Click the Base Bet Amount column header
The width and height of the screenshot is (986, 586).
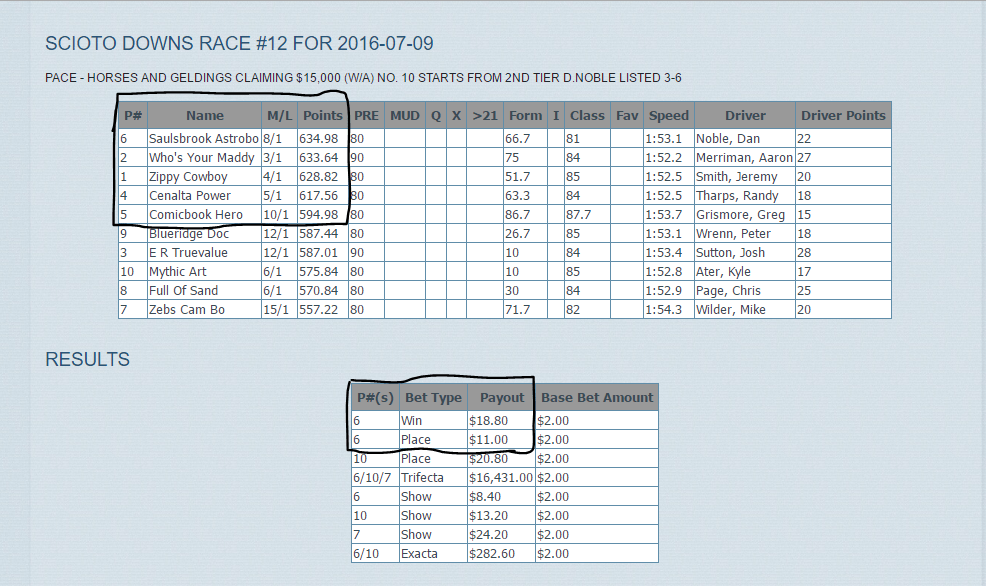pos(597,397)
